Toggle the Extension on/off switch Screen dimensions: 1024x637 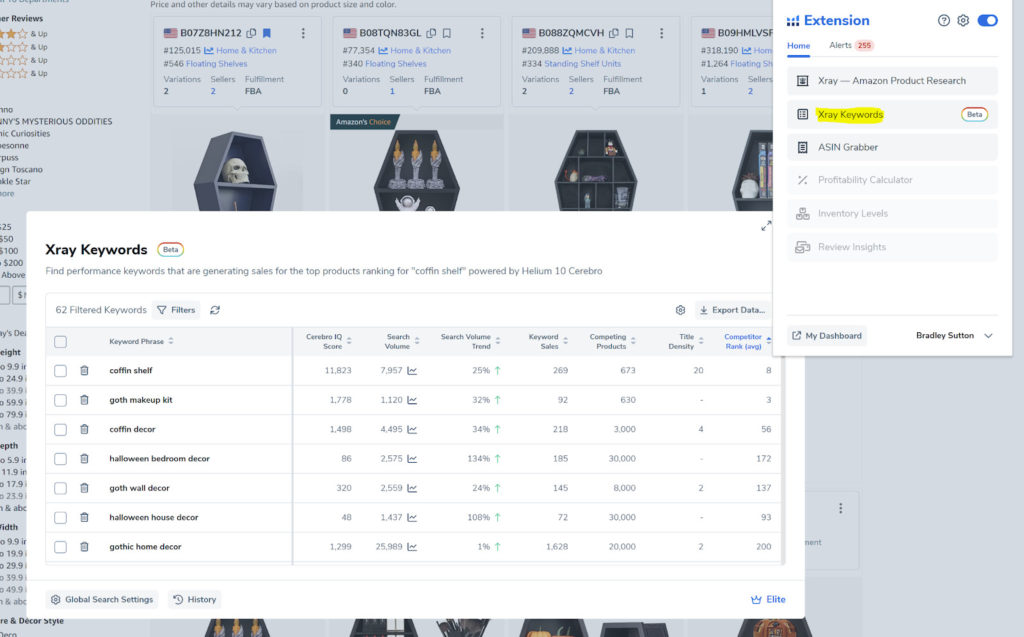[987, 20]
